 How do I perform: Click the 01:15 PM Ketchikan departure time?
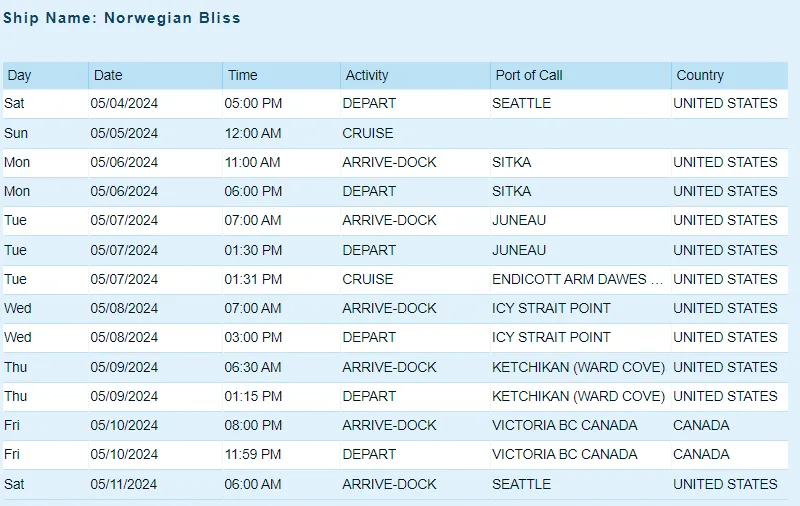point(253,396)
